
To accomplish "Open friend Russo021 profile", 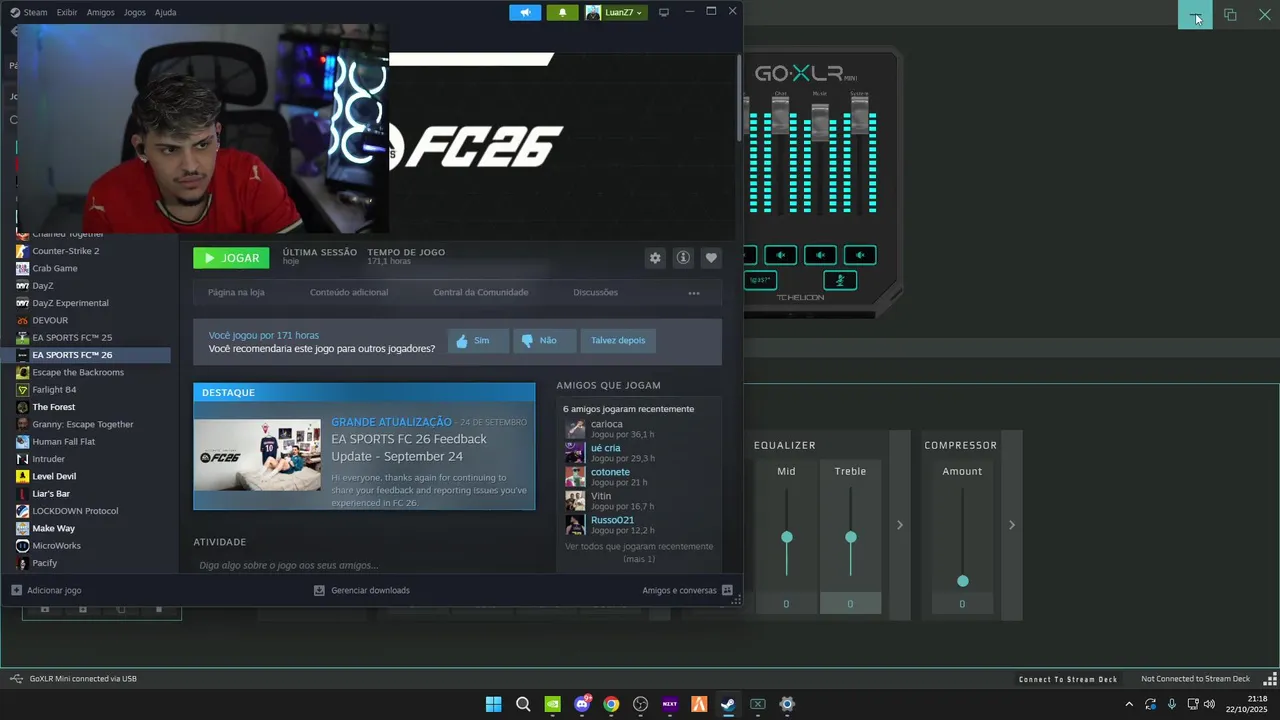I will click(x=612, y=520).
